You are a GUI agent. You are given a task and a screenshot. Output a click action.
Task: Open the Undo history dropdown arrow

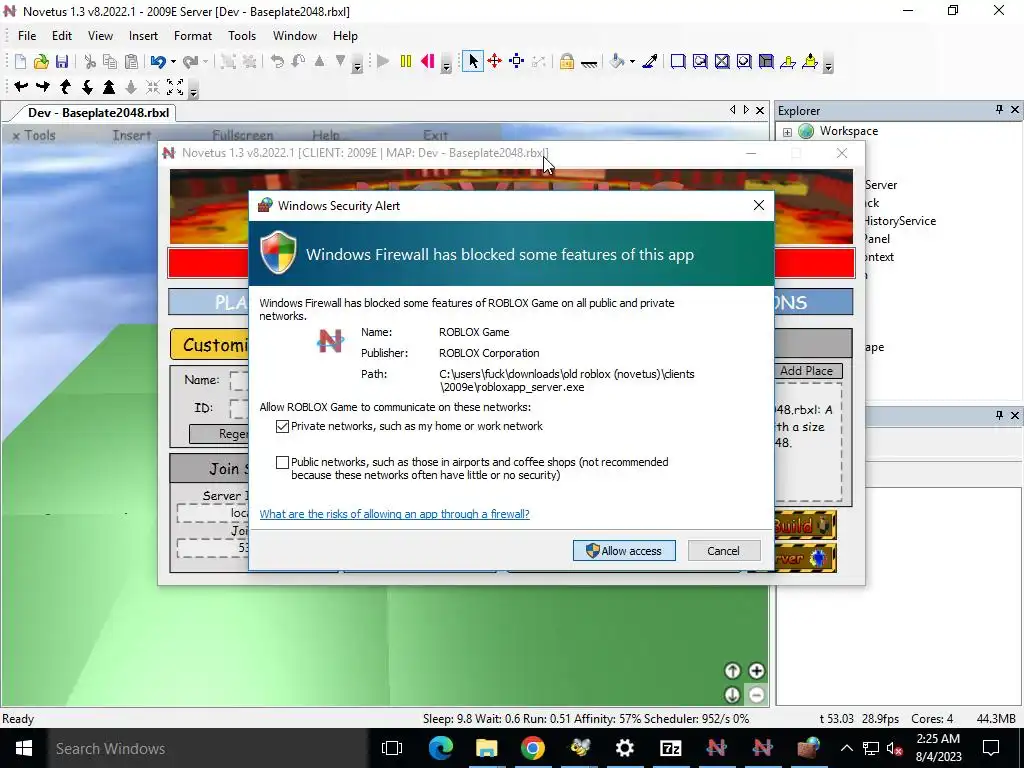click(173, 62)
